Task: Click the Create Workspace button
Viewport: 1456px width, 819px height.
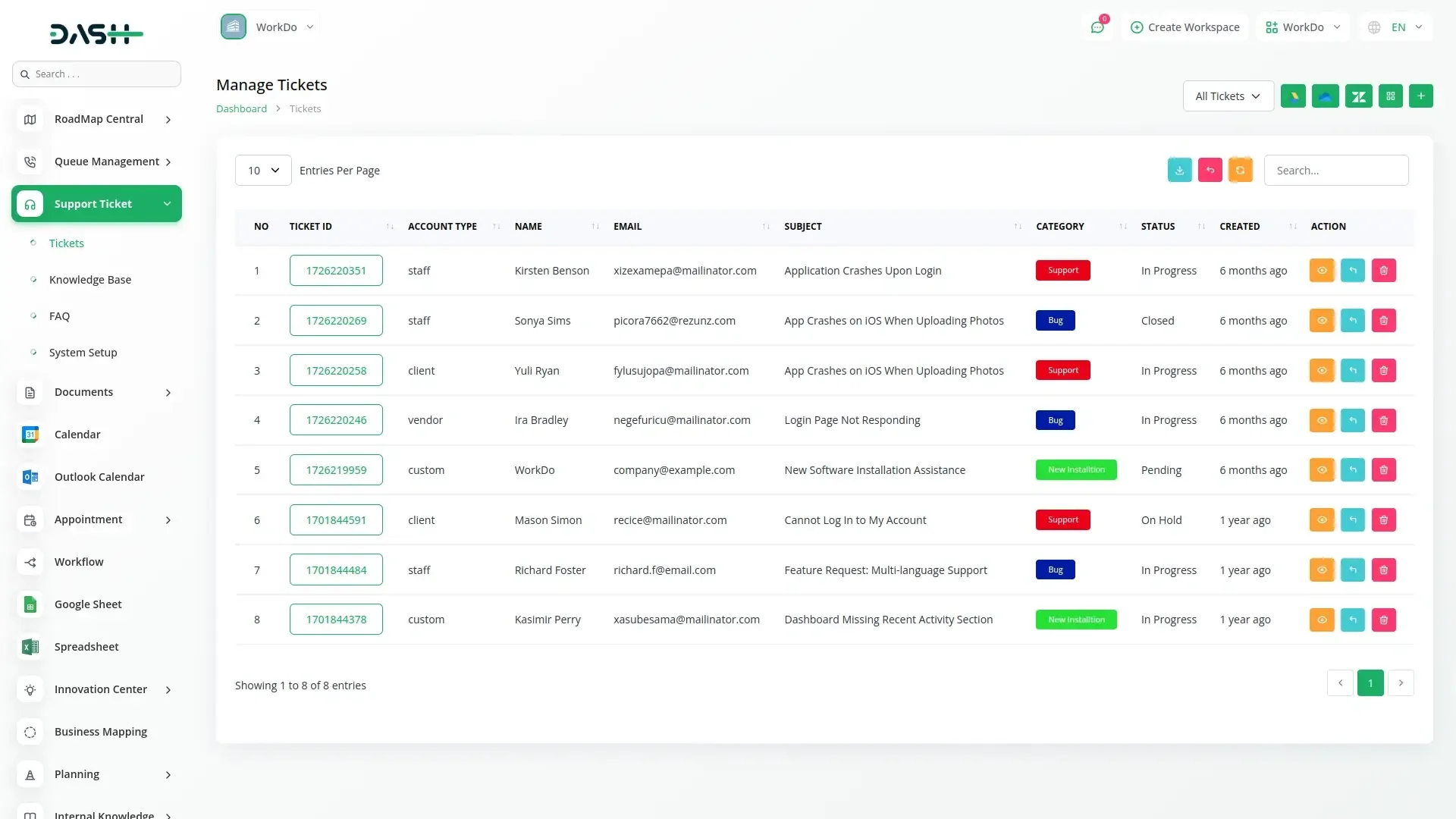Action: point(1185,27)
